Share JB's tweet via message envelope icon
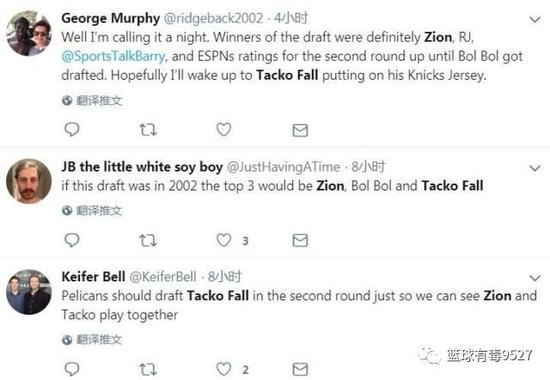 click(300, 240)
